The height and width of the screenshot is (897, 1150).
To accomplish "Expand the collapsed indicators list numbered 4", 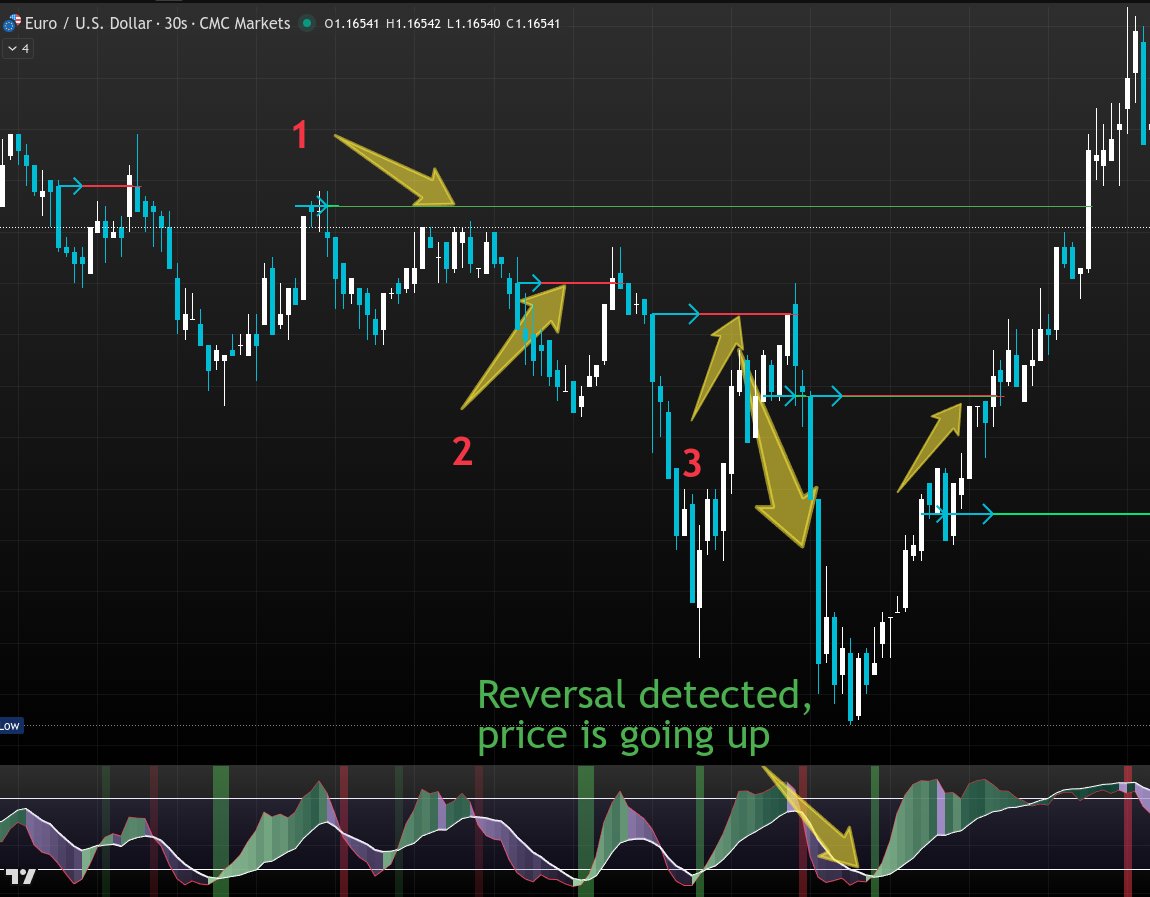I will coord(16,48).
